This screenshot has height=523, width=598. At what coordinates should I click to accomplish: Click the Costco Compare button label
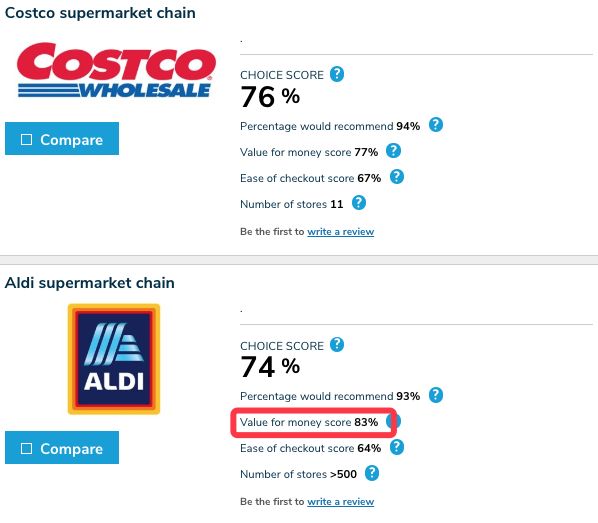pyautogui.click(x=71, y=140)
